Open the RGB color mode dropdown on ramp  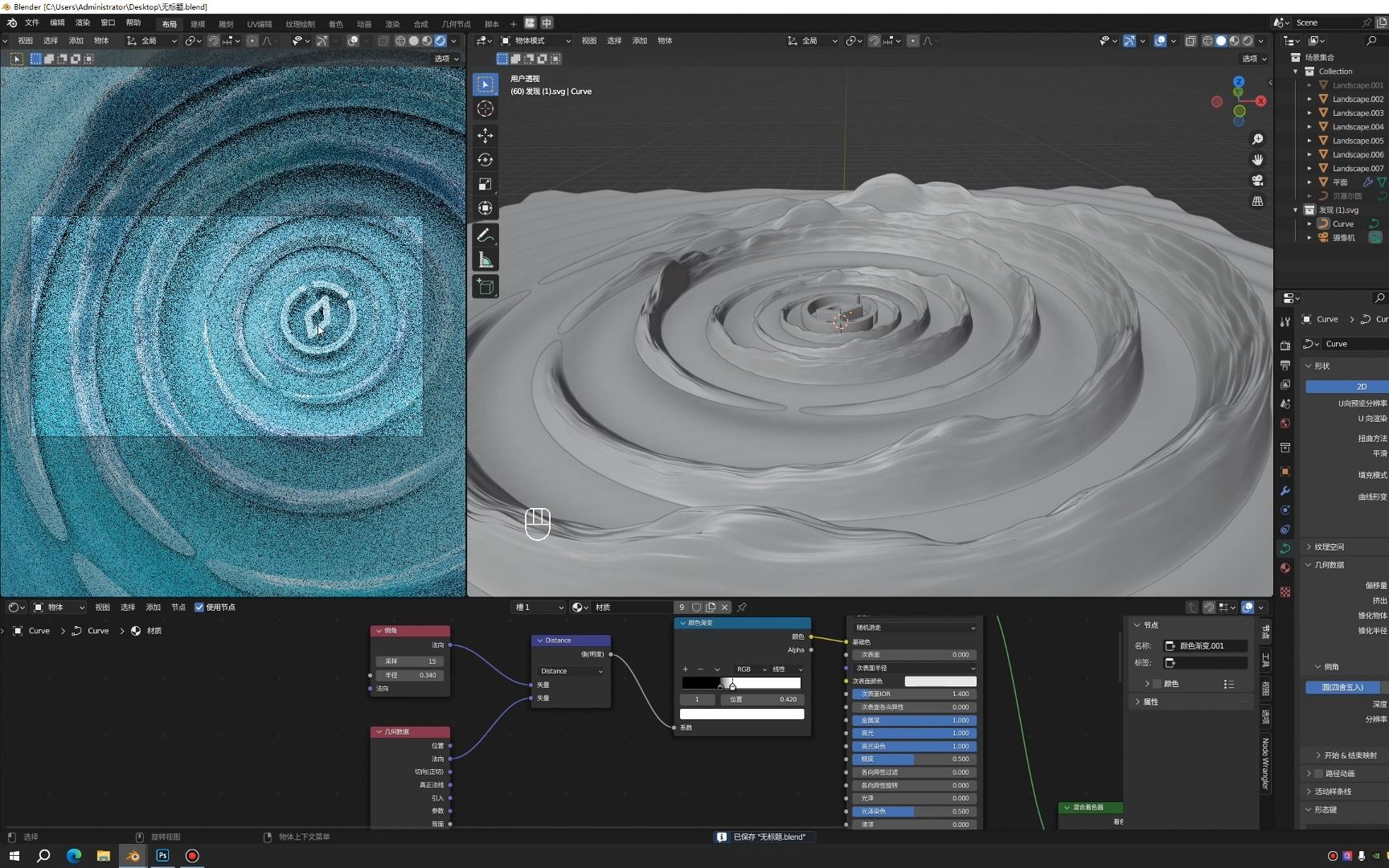click(751, 669)
